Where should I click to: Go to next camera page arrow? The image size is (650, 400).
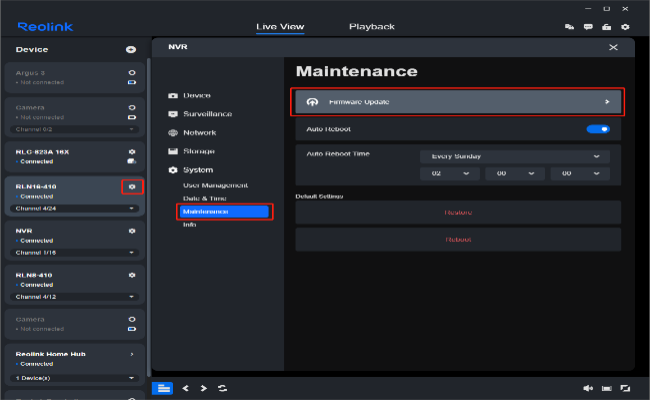(203, 388)
